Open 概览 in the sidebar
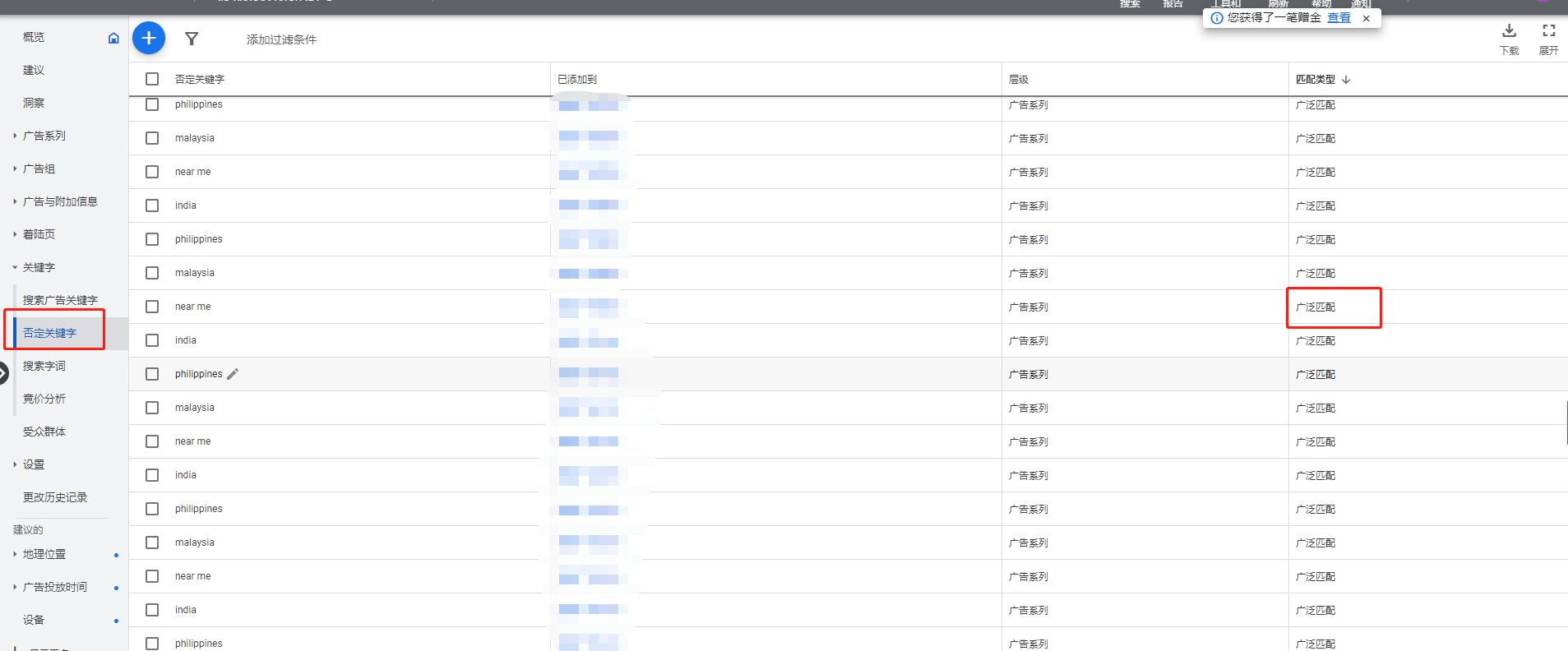The width and height of the screenshot is (1568, 651). point(34,37)
